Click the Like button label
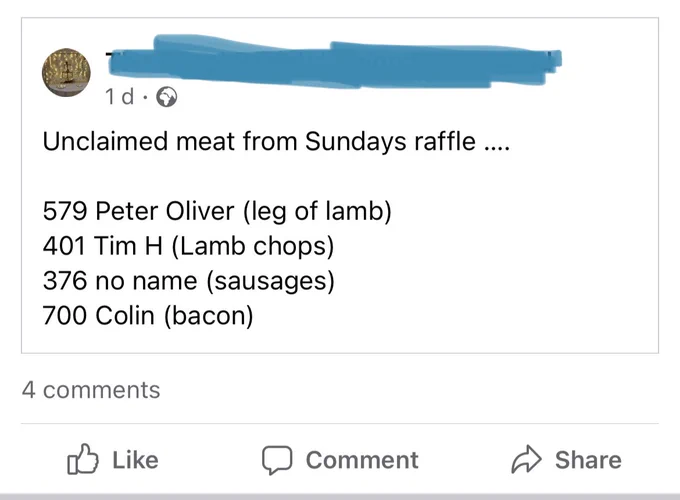 coord(135,460)
